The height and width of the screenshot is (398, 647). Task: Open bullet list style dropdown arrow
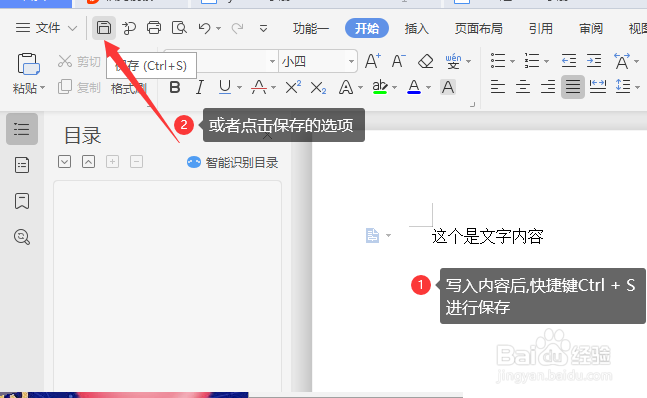click(x=512, y=61)
